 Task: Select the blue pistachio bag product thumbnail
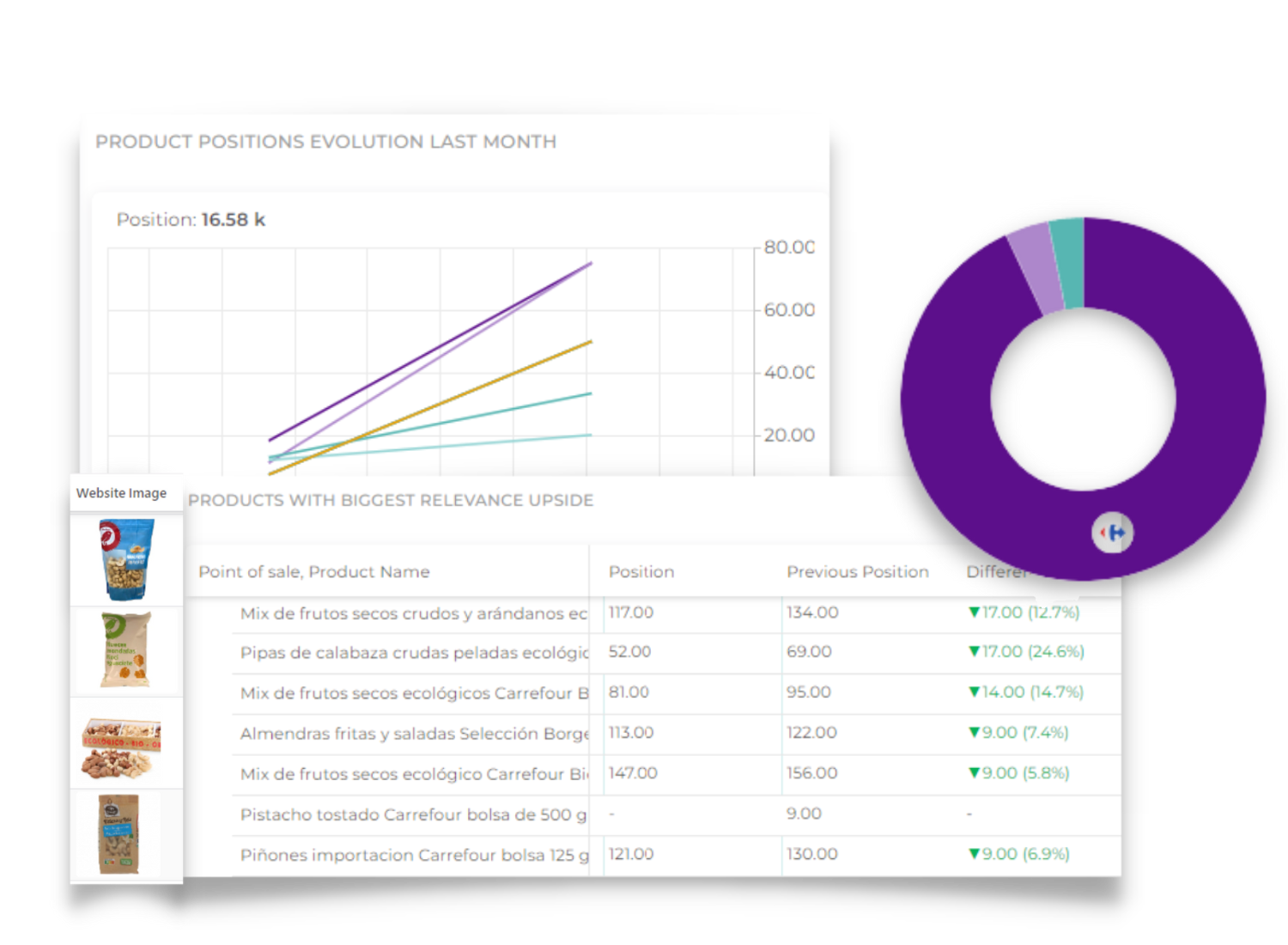(x=126, y=559)
